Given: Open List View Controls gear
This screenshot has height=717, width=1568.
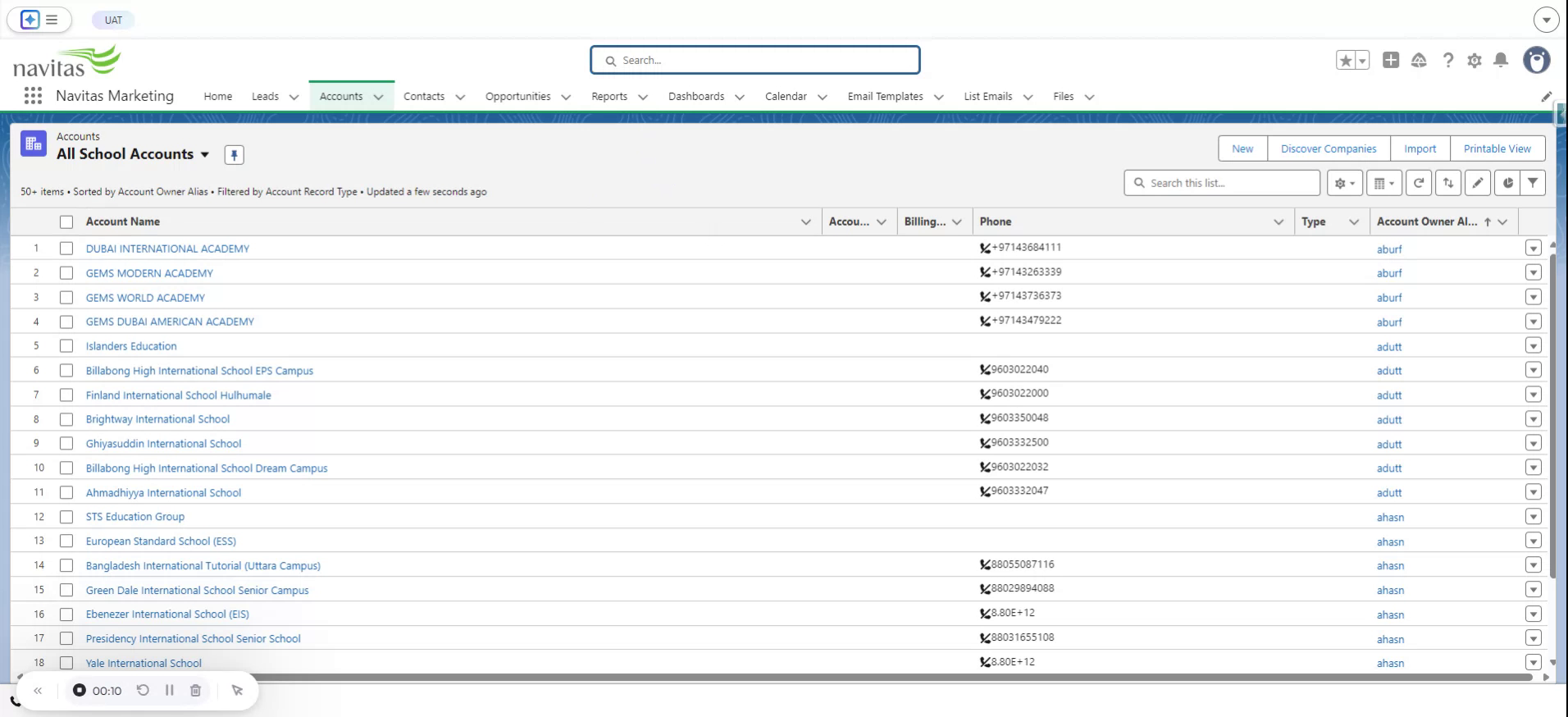Looking at the screenshot, I should click(1345, 183).
